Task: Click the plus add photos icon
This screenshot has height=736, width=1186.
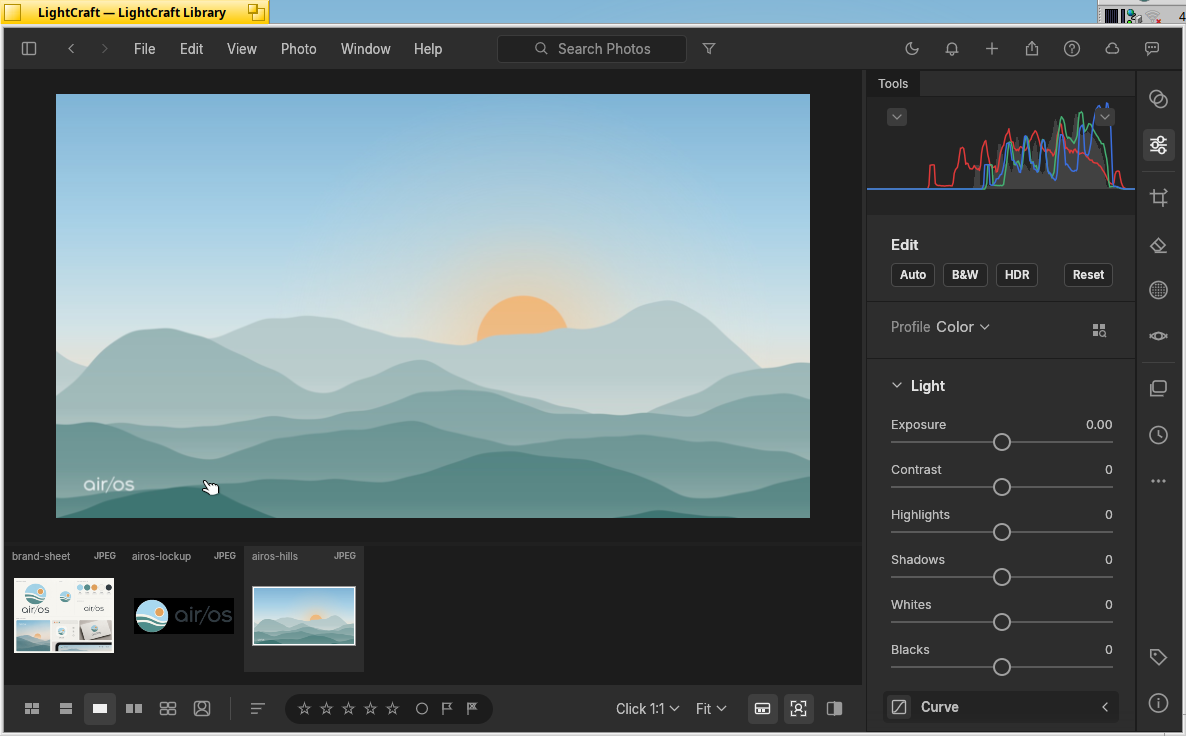Action: (992, 48)
